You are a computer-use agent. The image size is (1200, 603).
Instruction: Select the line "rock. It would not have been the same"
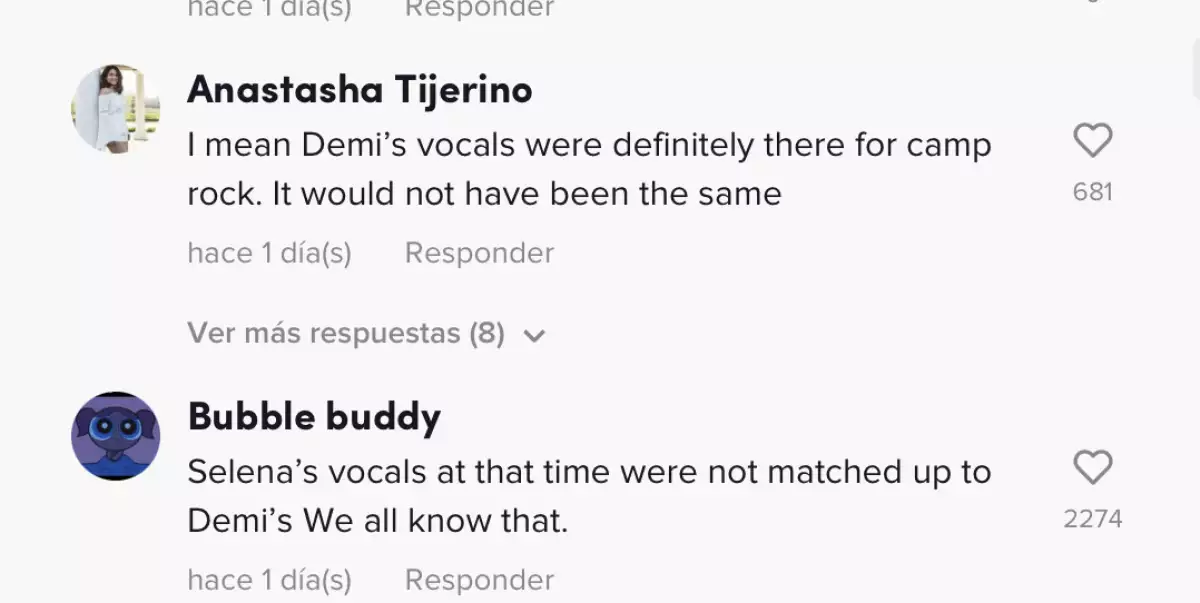click(484, 194)
